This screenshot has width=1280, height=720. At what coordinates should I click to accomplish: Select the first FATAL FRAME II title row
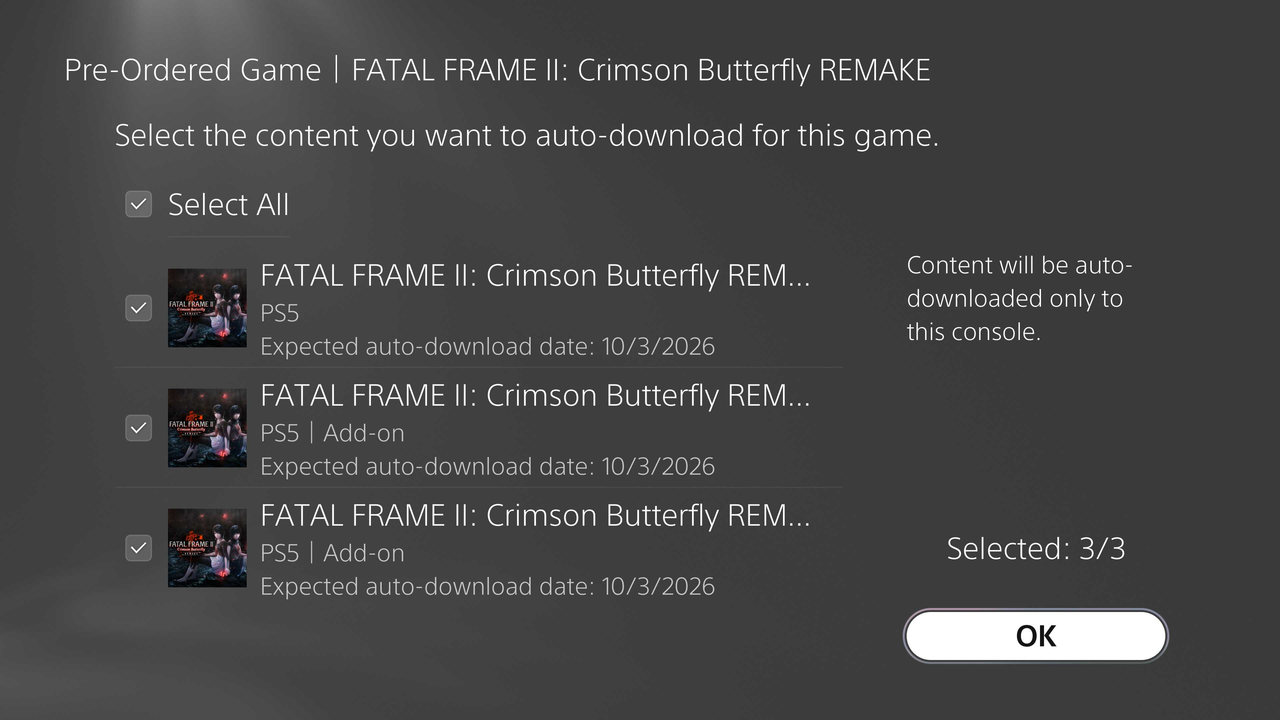(x=535, y=276)
